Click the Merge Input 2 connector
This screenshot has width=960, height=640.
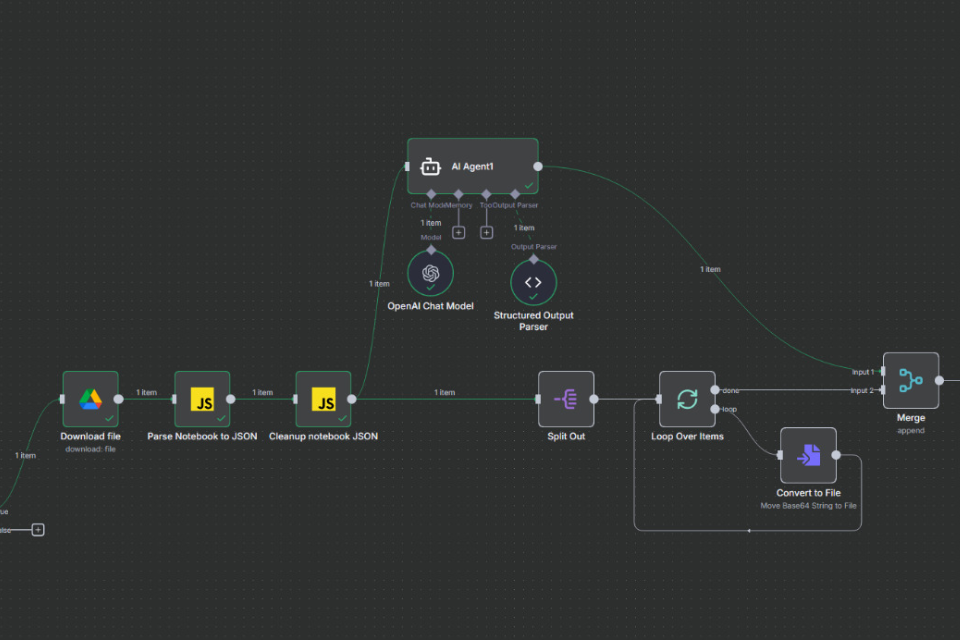click(882, 390)
